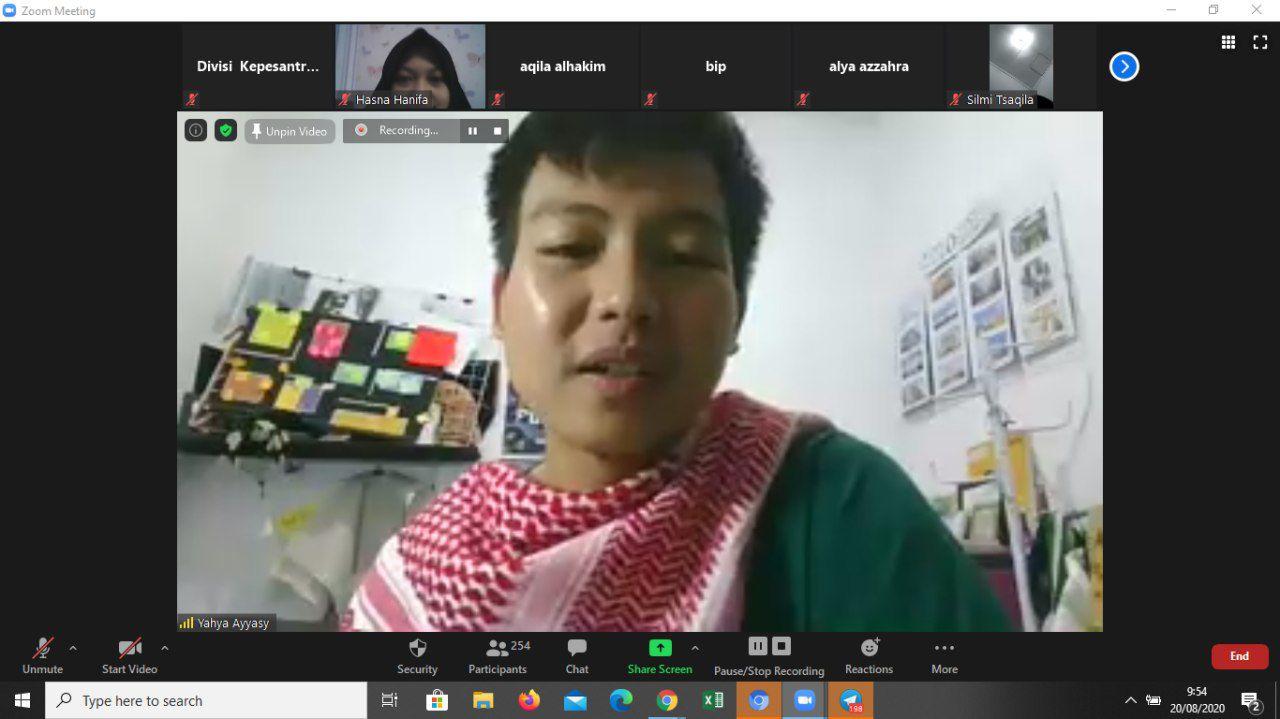Viewport: 1280px width, 719px height.
Task: Pause recording from the top Recording indicator
Action: [472, 131]
